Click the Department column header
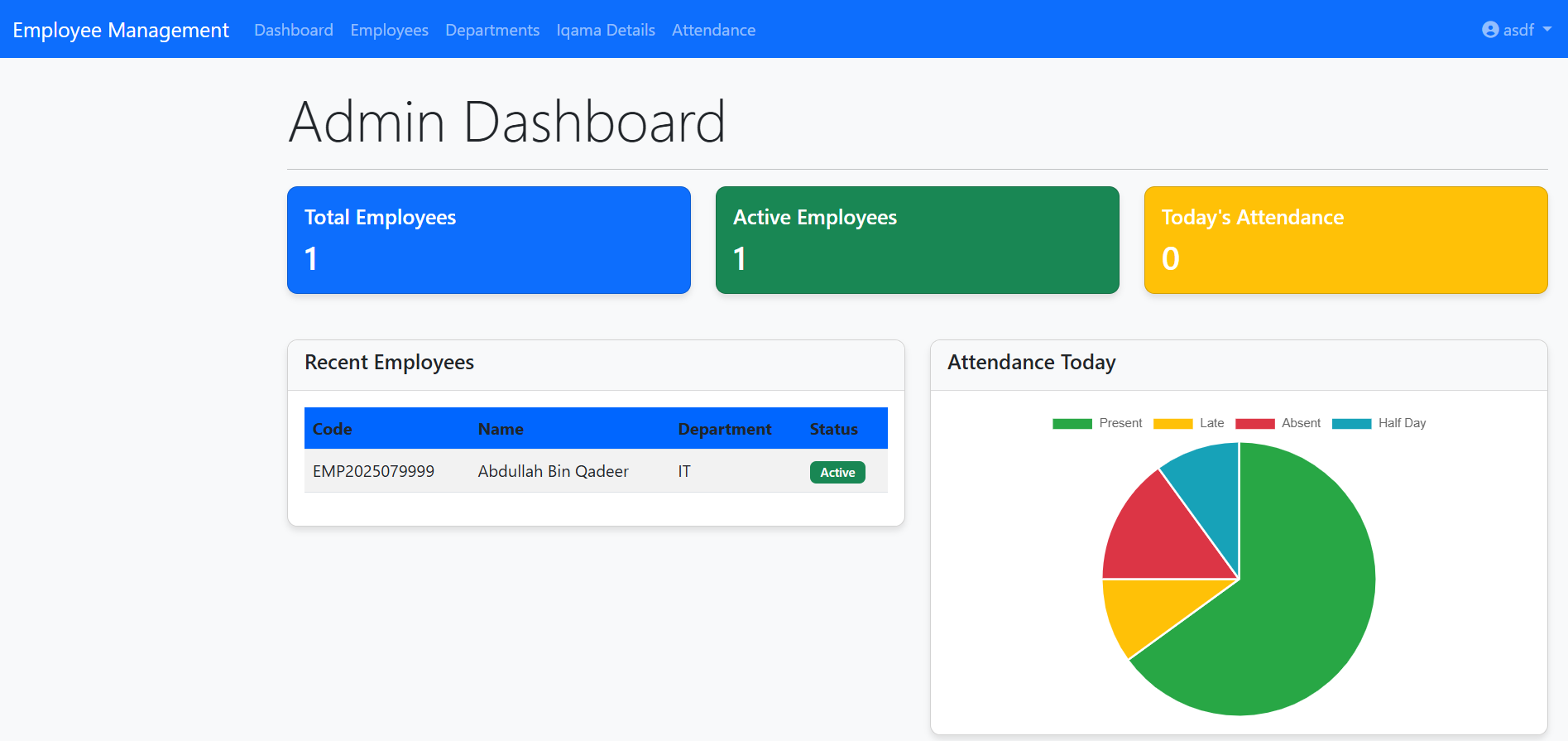Image resolution: width=1568 pixels, height=741 pixels. coord(725,429)
